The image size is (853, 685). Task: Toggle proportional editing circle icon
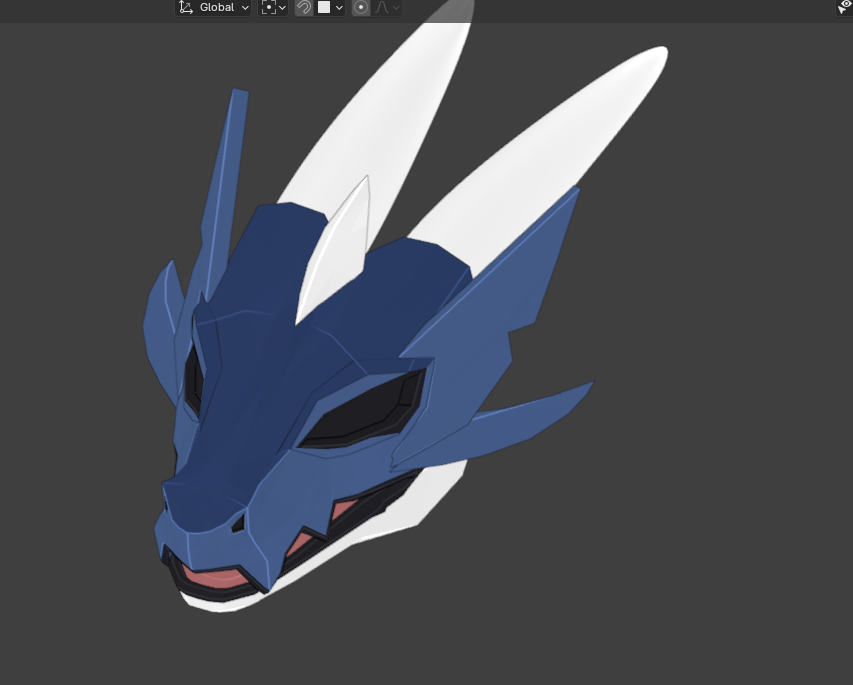(361, 8)
